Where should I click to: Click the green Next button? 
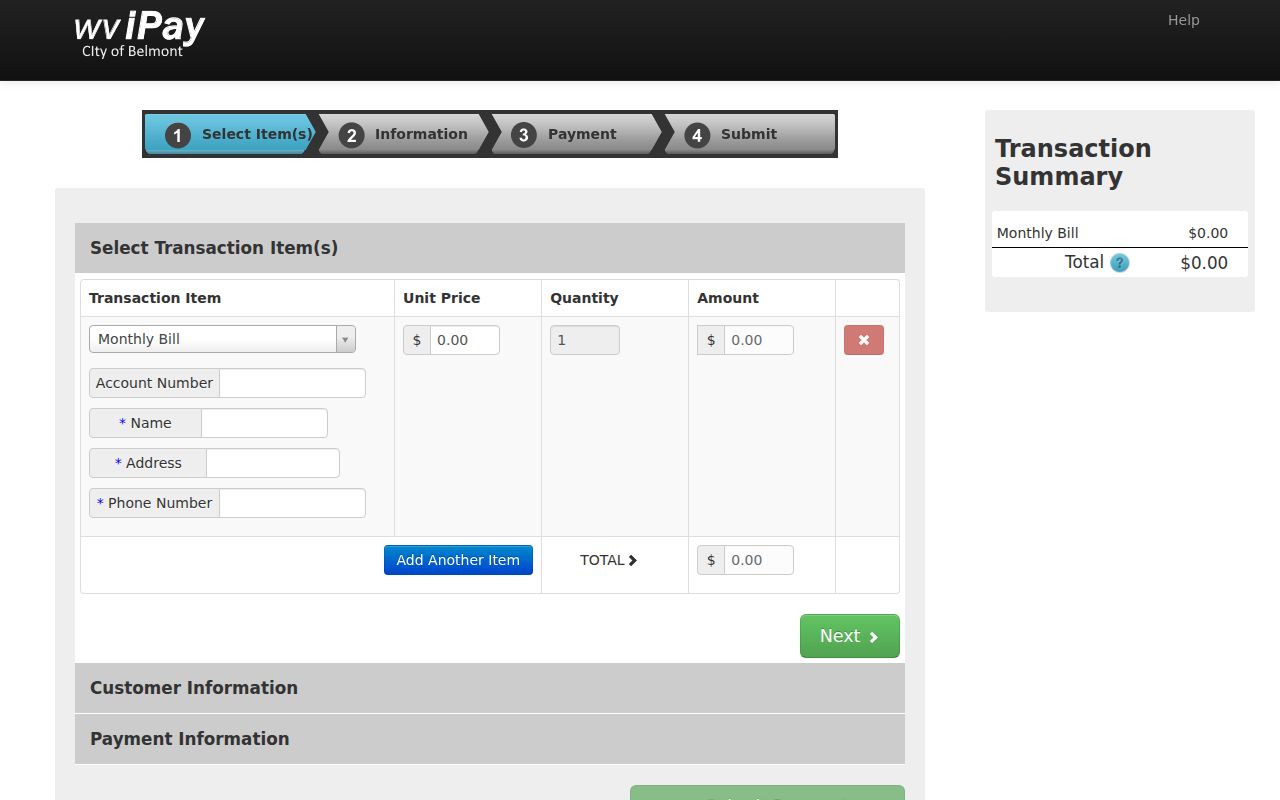tap(850, 636)
